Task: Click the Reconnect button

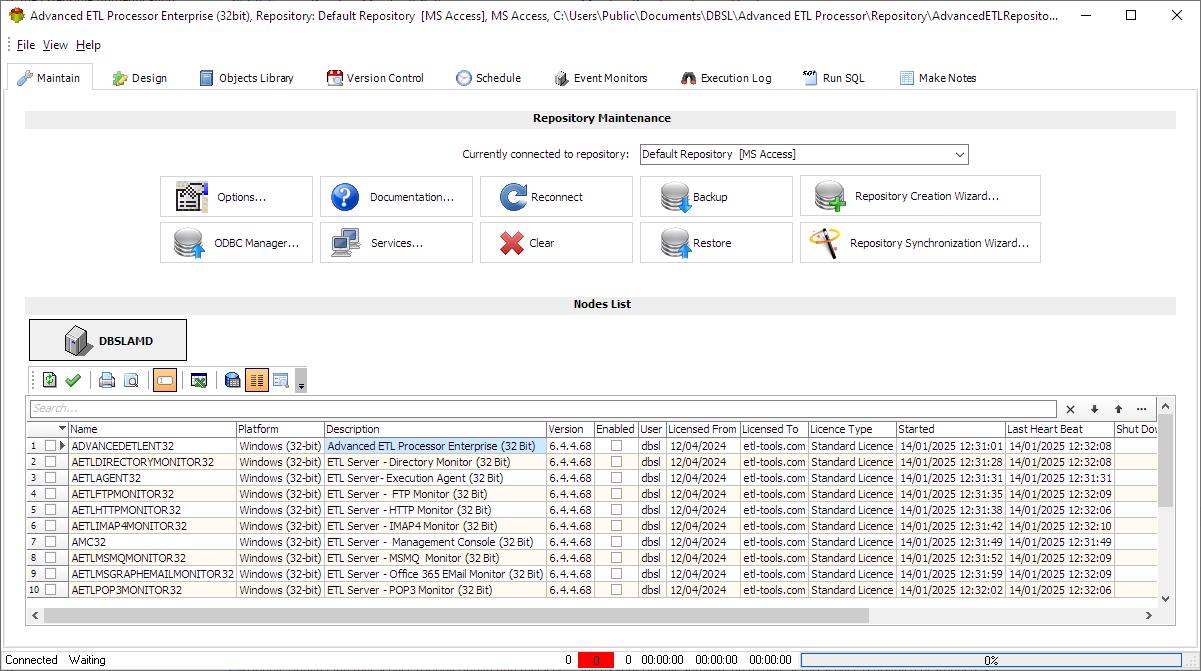Action: coord(556,197)
